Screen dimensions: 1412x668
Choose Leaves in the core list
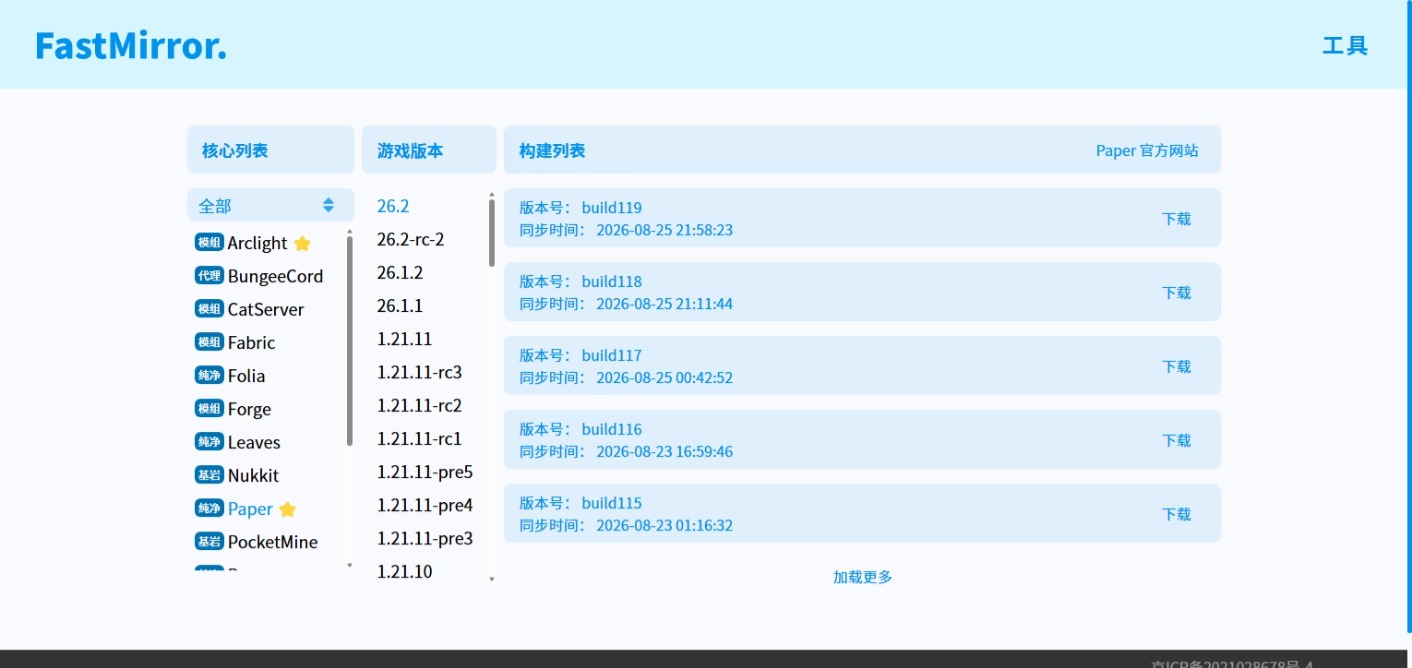pos(254,442)
